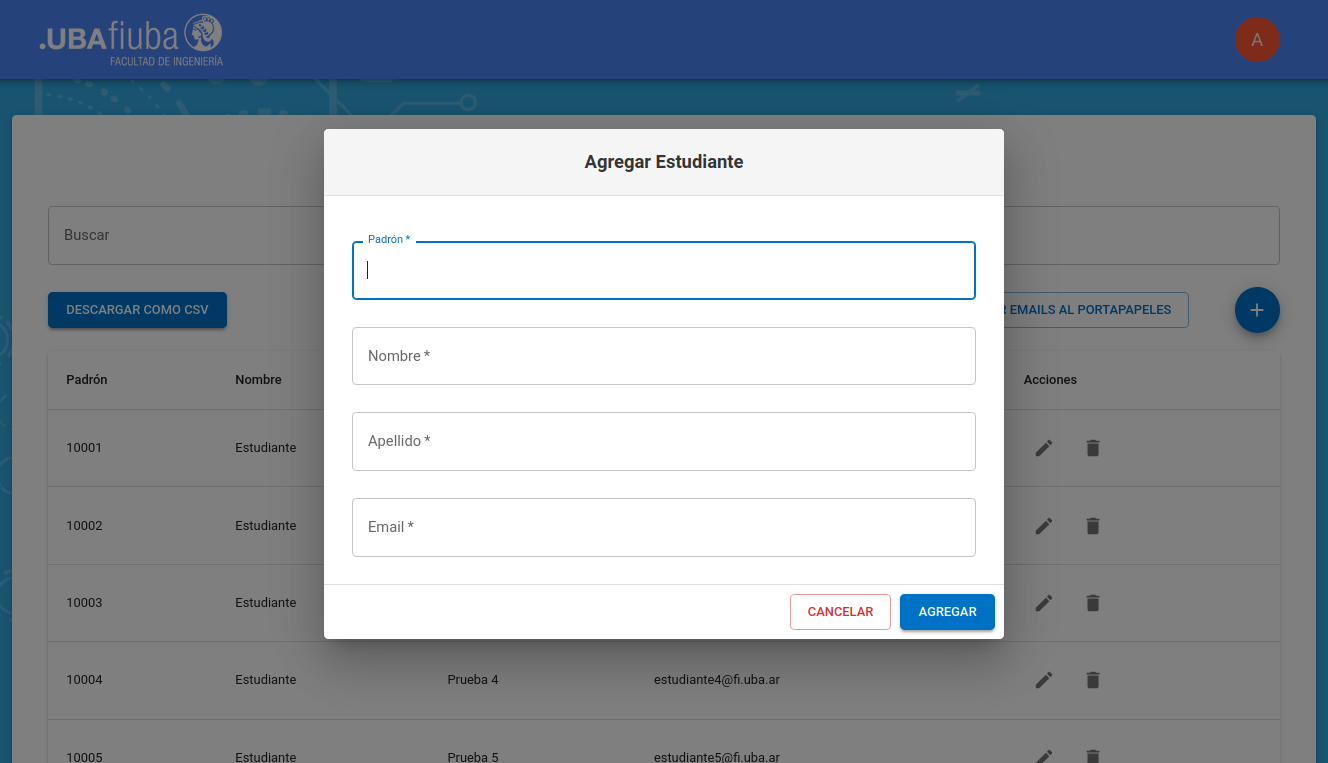
Task: Click the UBA fiuba logo
Action: (x=130, y=40)
